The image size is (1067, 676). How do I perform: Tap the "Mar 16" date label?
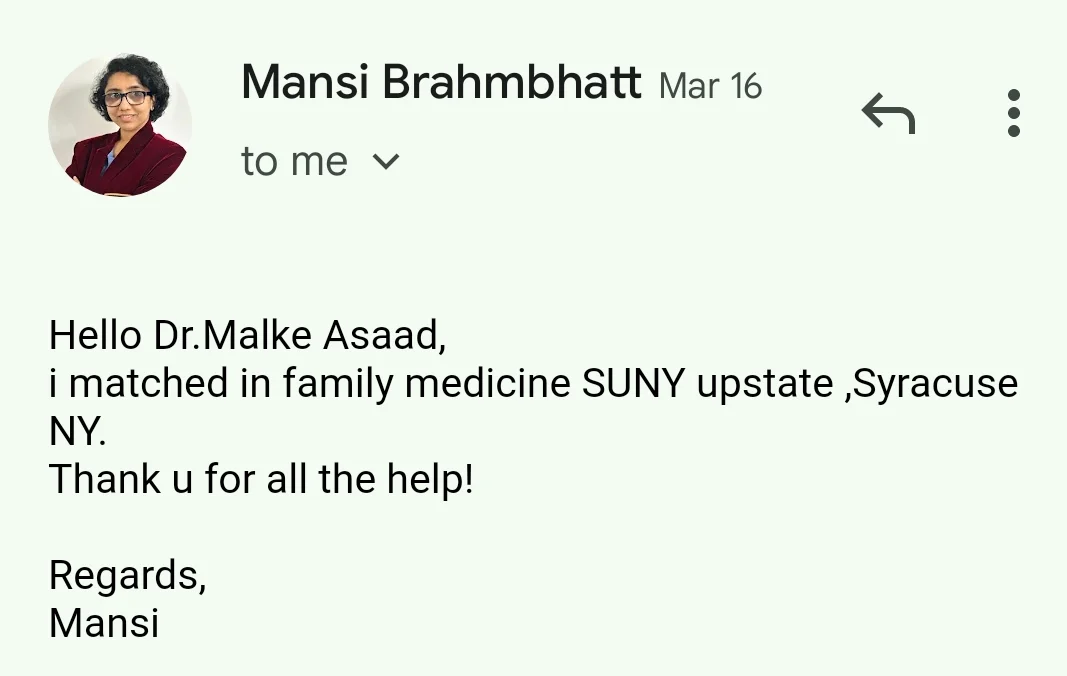(x=711, y=87)
